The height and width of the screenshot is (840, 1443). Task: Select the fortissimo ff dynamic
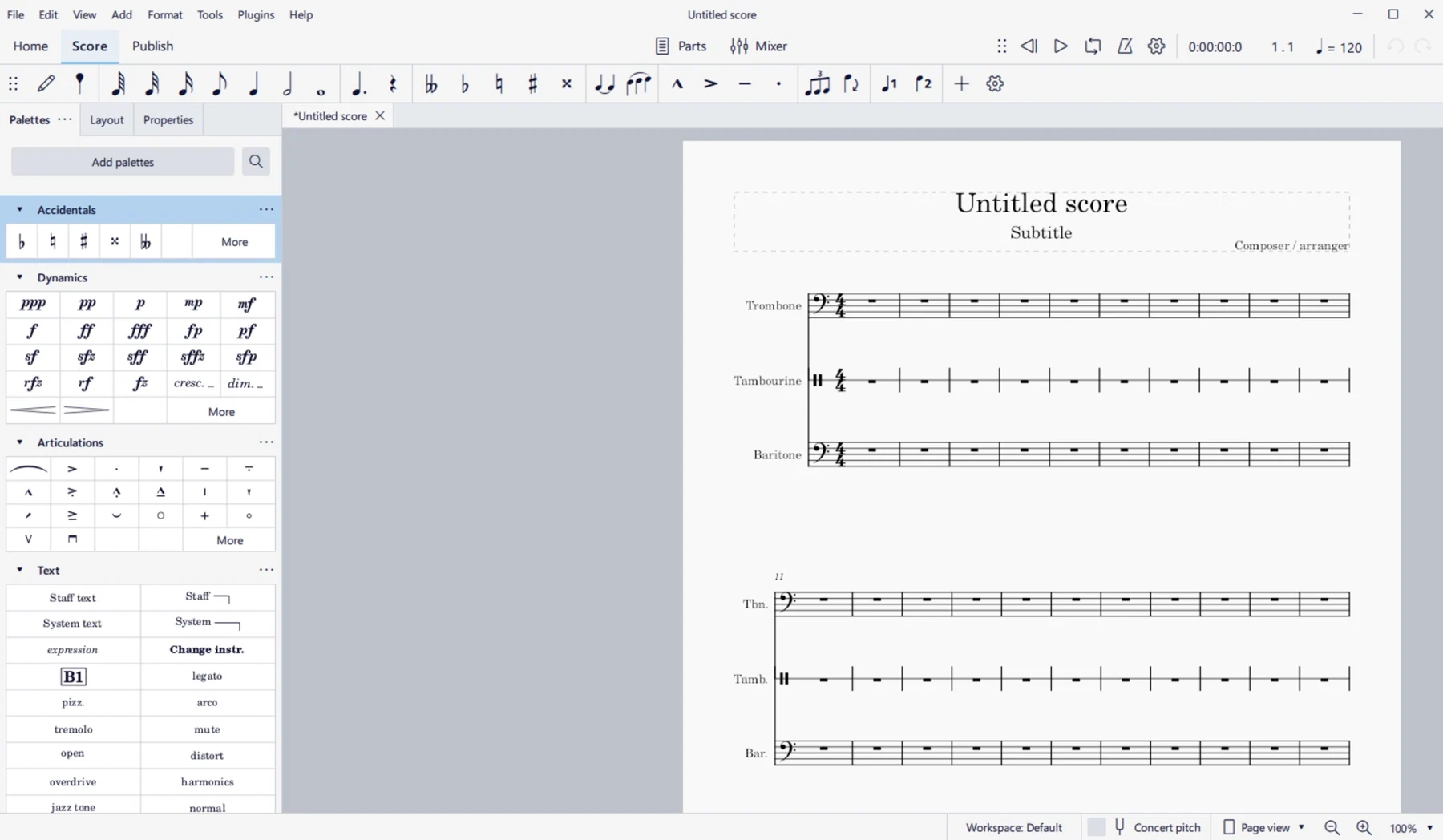pos(87,330)
